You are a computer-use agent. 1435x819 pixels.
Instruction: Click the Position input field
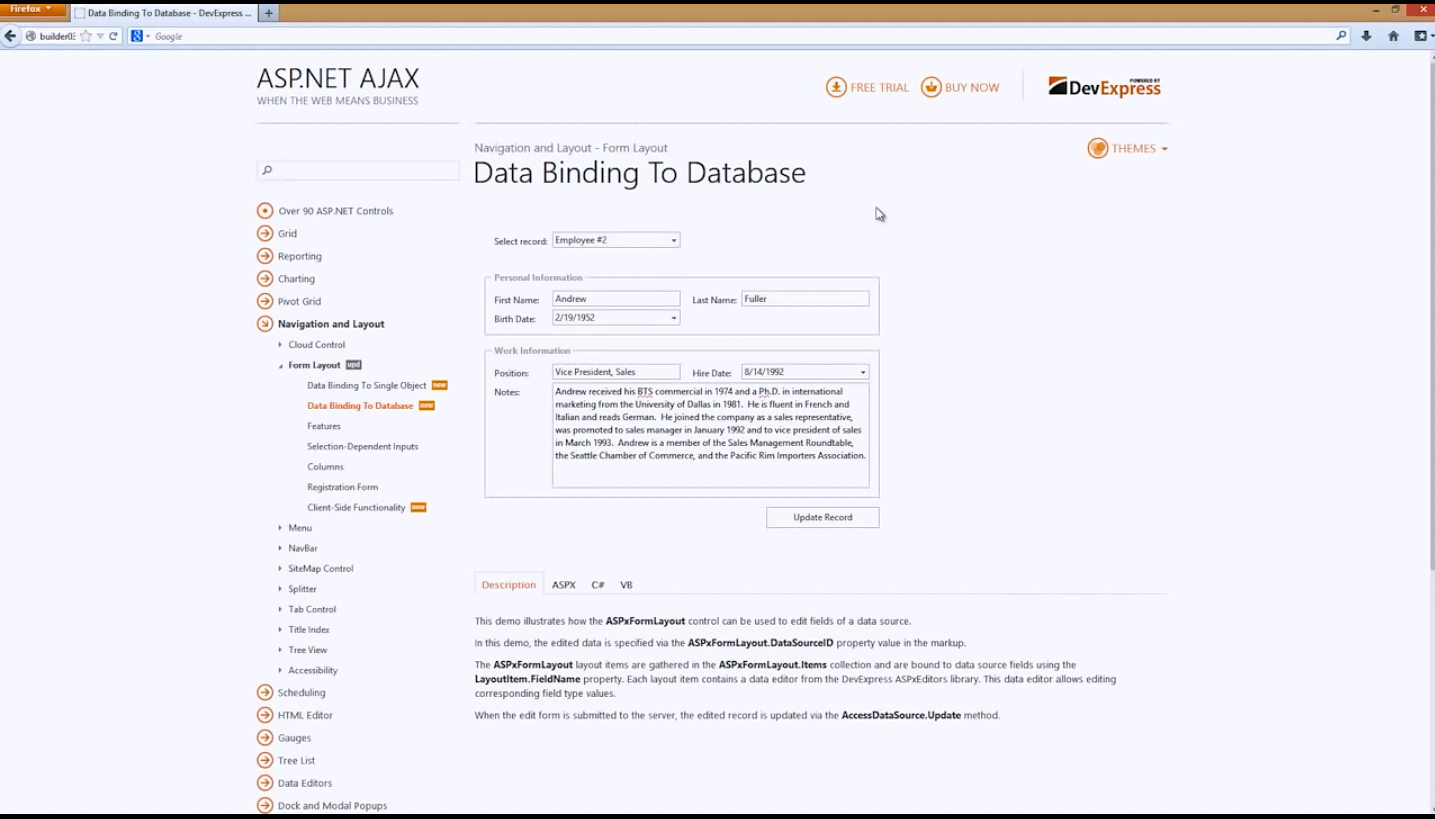pos(616,372)
